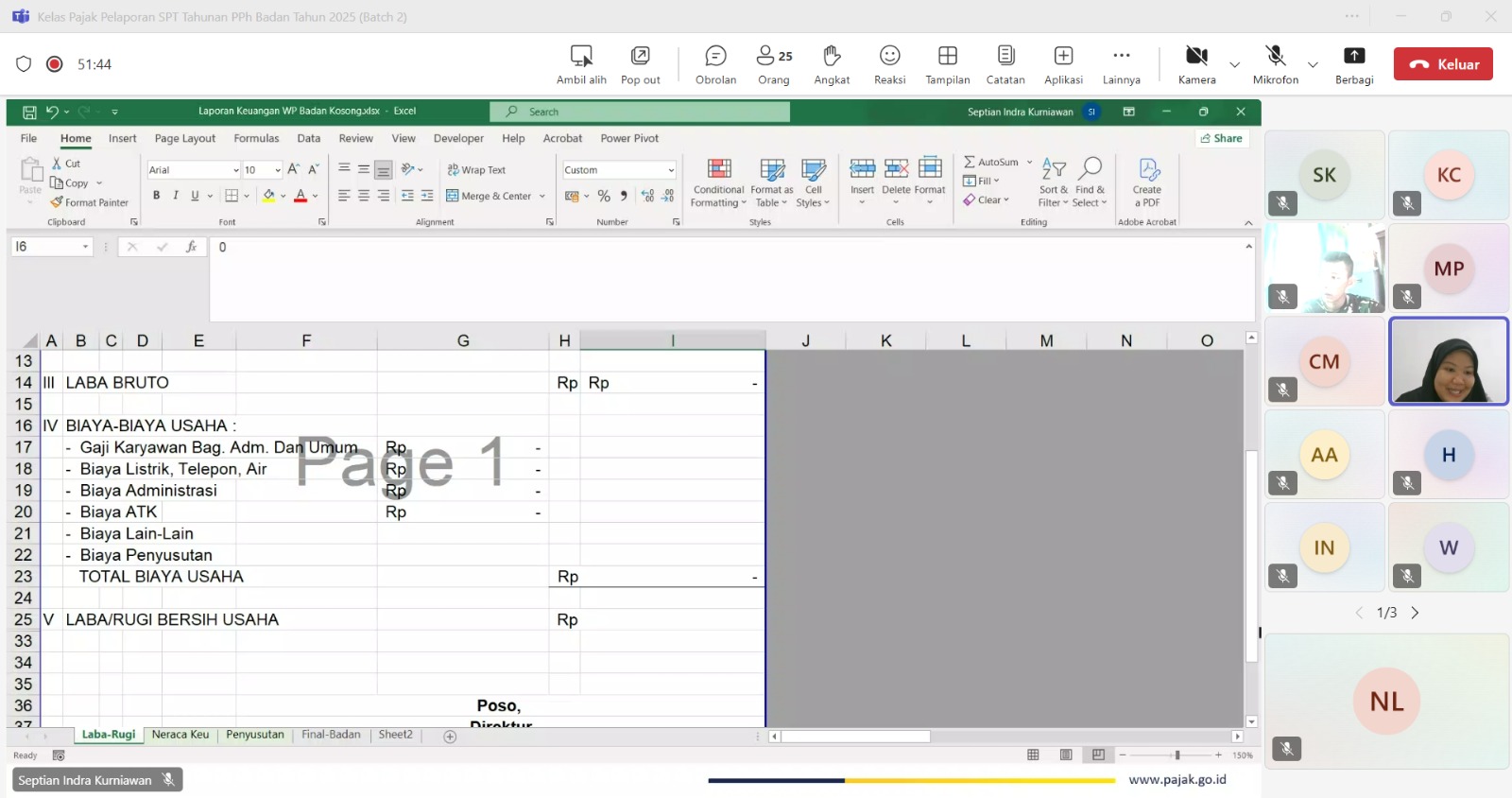Screen dimensions: 1512x798
Task: Show the Orang participants list
Action: (x=774, y=64)
